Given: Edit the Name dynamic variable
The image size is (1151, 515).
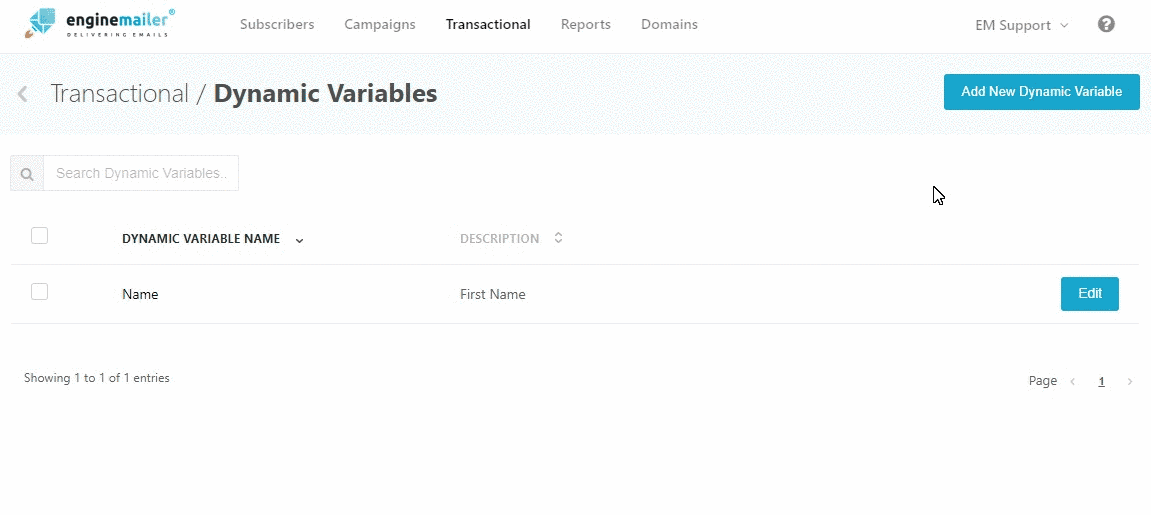Looking at the screenshot, I should click(x=1089, y=294).
